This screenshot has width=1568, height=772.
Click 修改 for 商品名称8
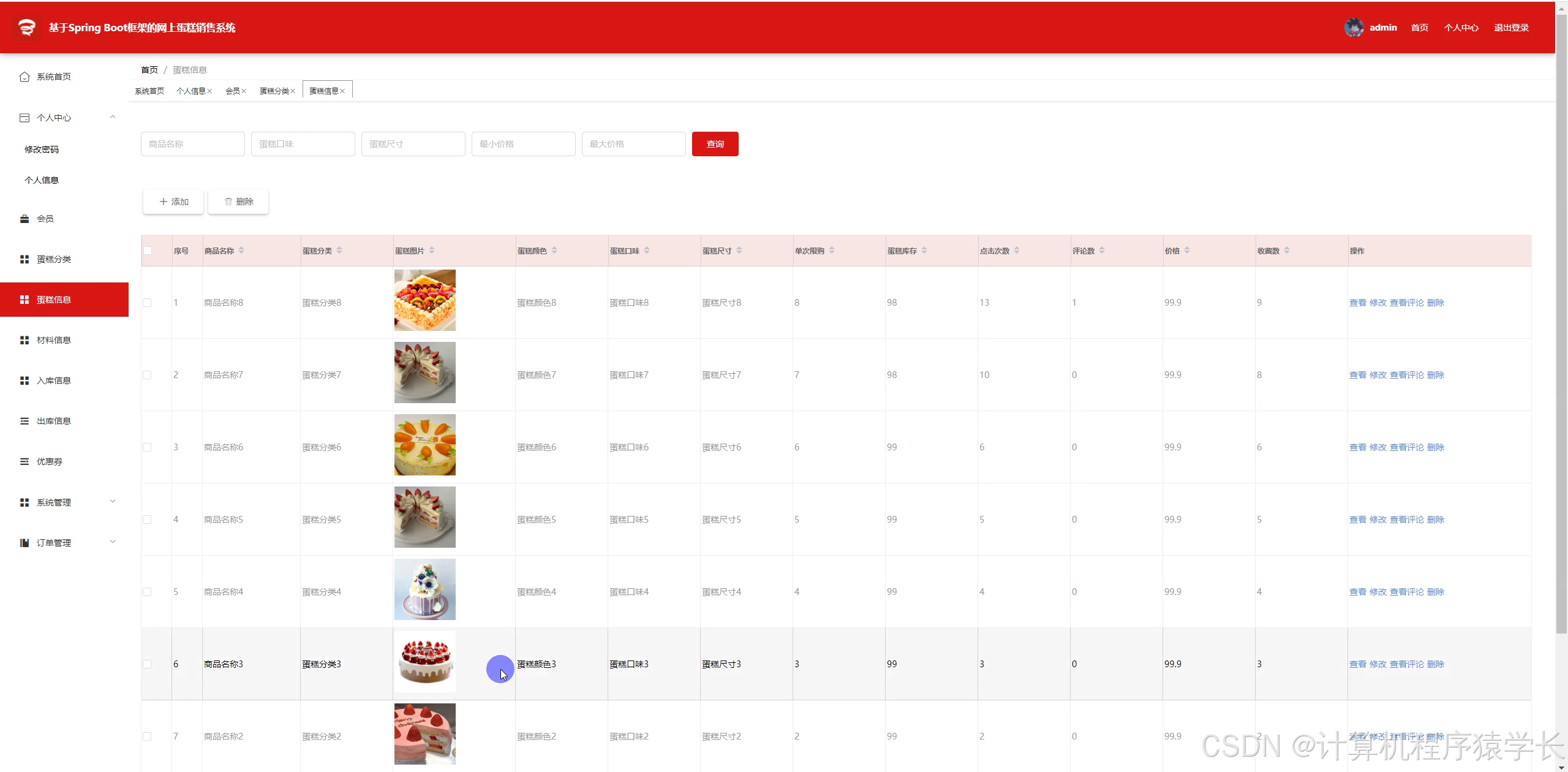[x=1378, y=303]
